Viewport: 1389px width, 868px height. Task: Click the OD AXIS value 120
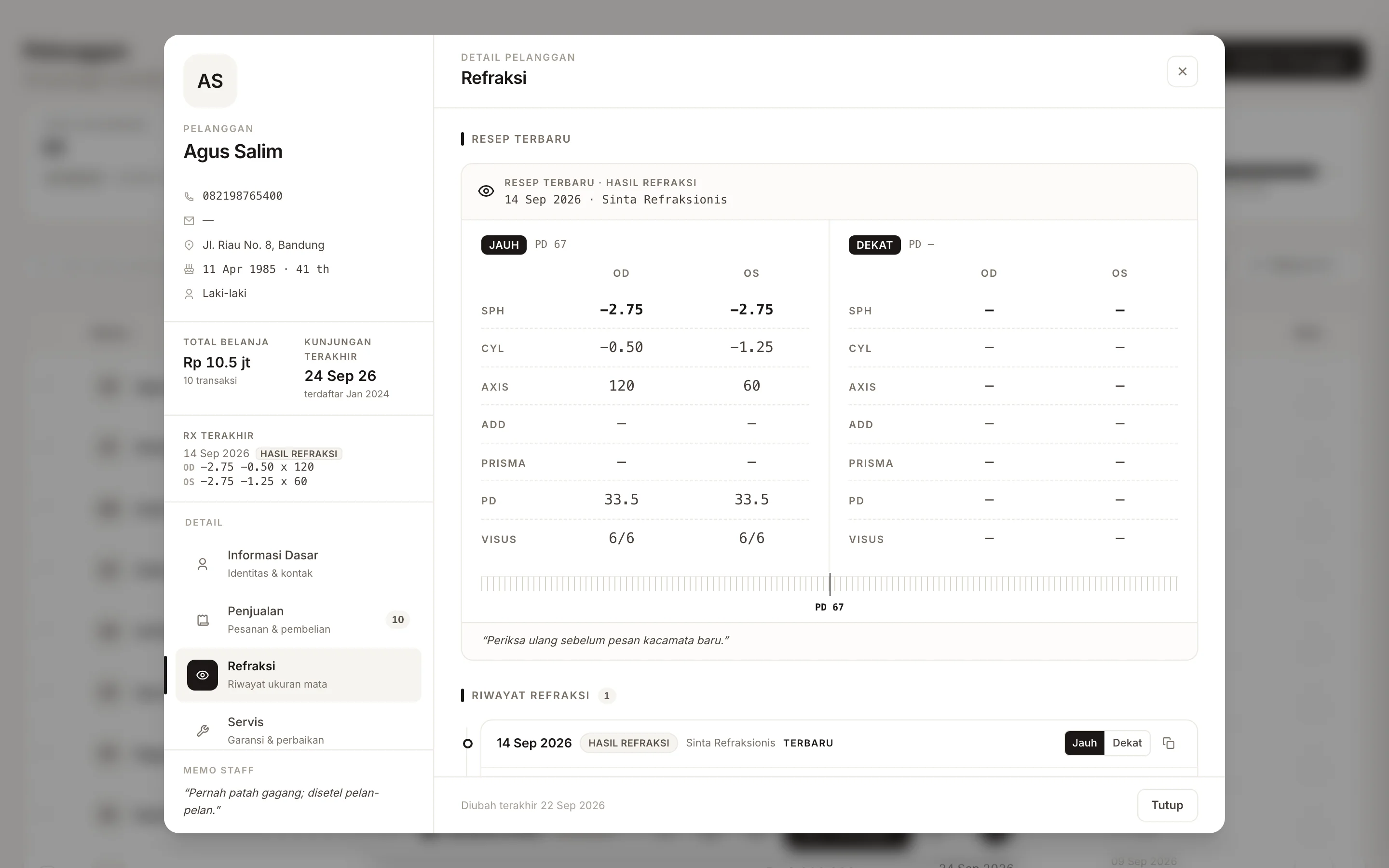pos(621,386)
